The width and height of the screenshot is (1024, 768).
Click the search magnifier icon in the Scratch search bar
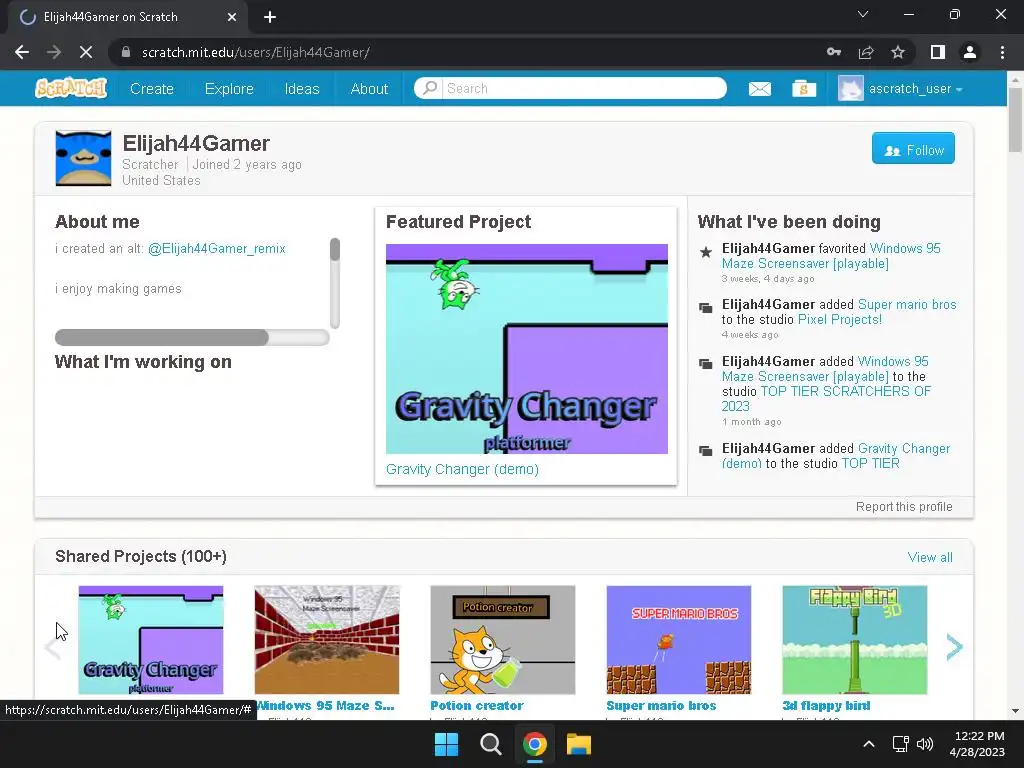pos(430,88)
